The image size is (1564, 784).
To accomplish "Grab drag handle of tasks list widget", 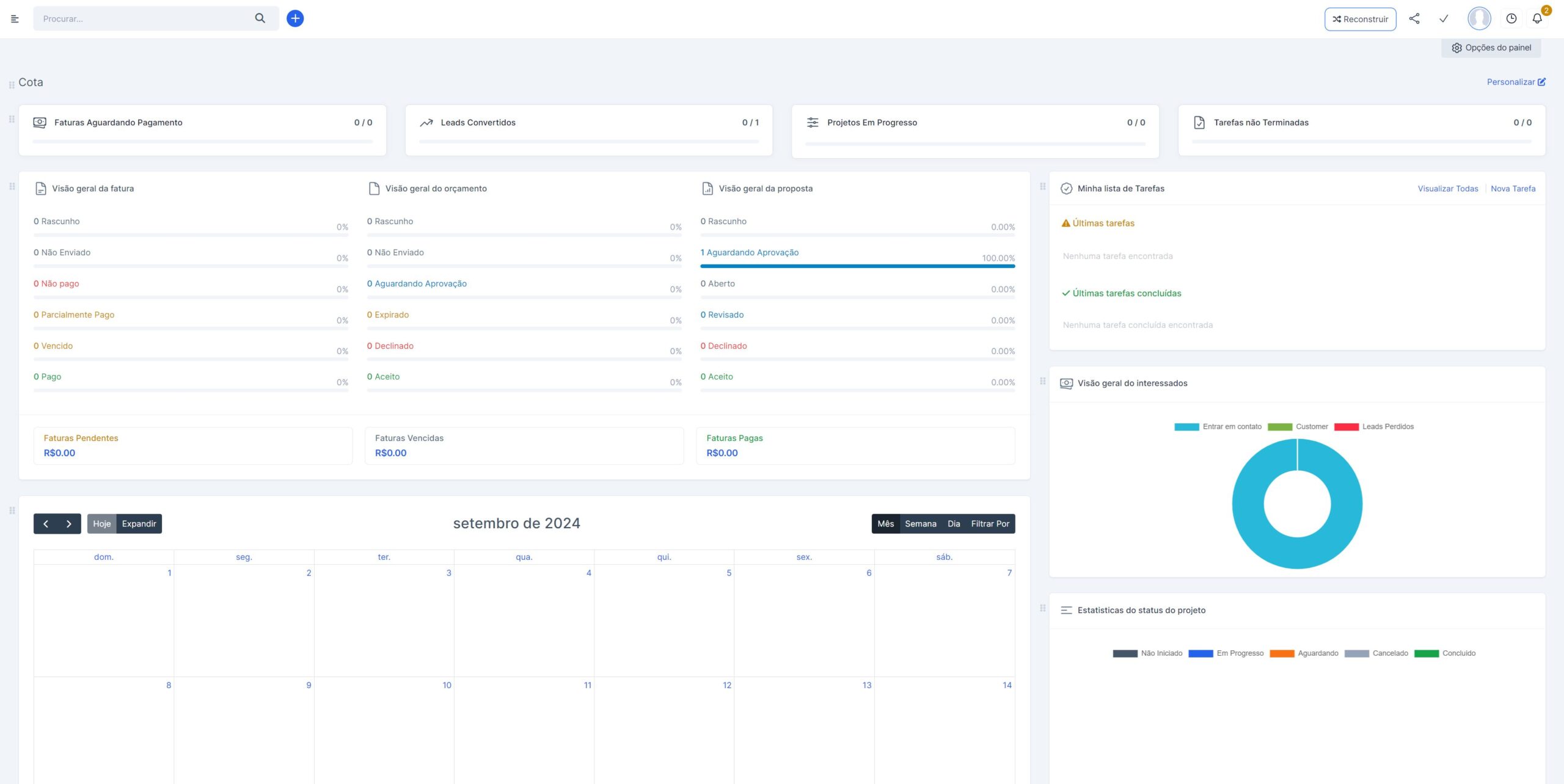I will (1043, 186).
